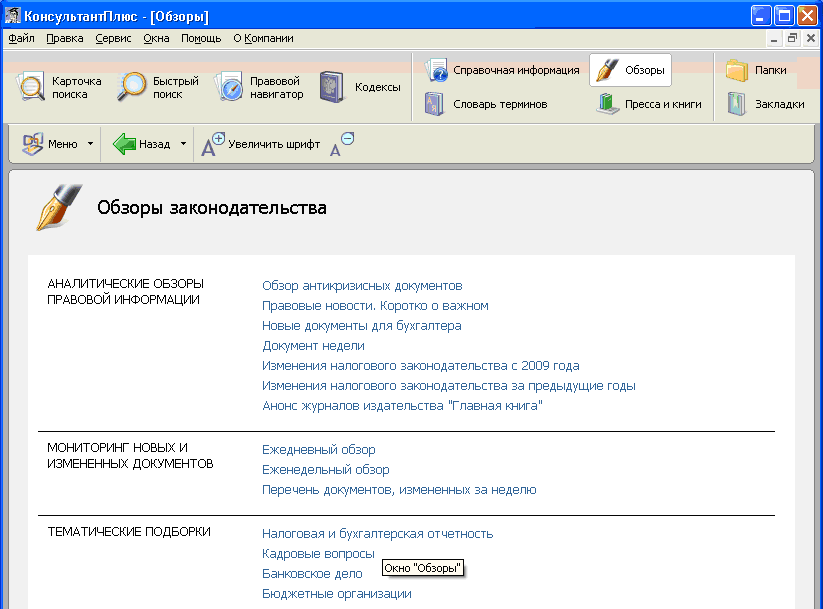Open the Карточка поиска search card icon
Screen dimensions: 823x609
pos(31,87)
